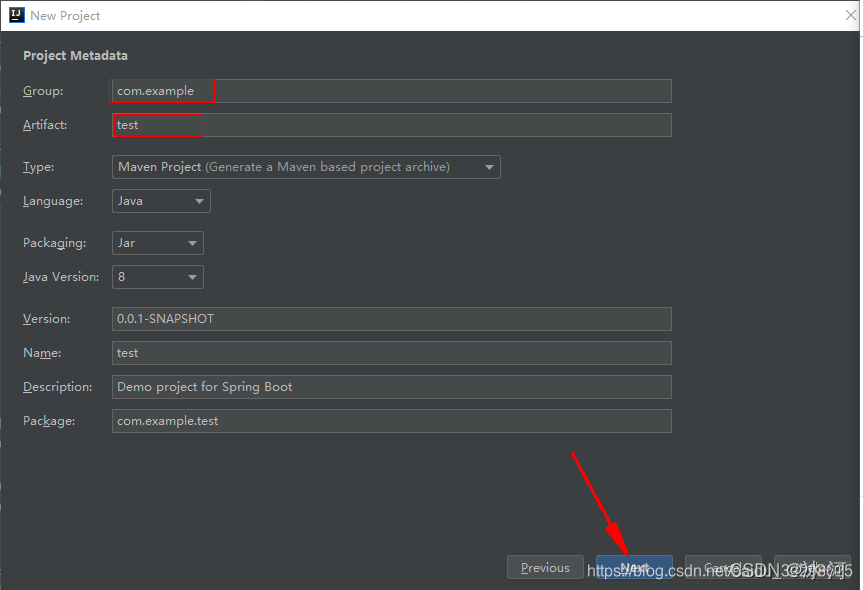Image resolution: width=863 pixels, height=590 pixels.
Task: Open the Packaging dropdown showing Jar
Action: tap(158, 243)
